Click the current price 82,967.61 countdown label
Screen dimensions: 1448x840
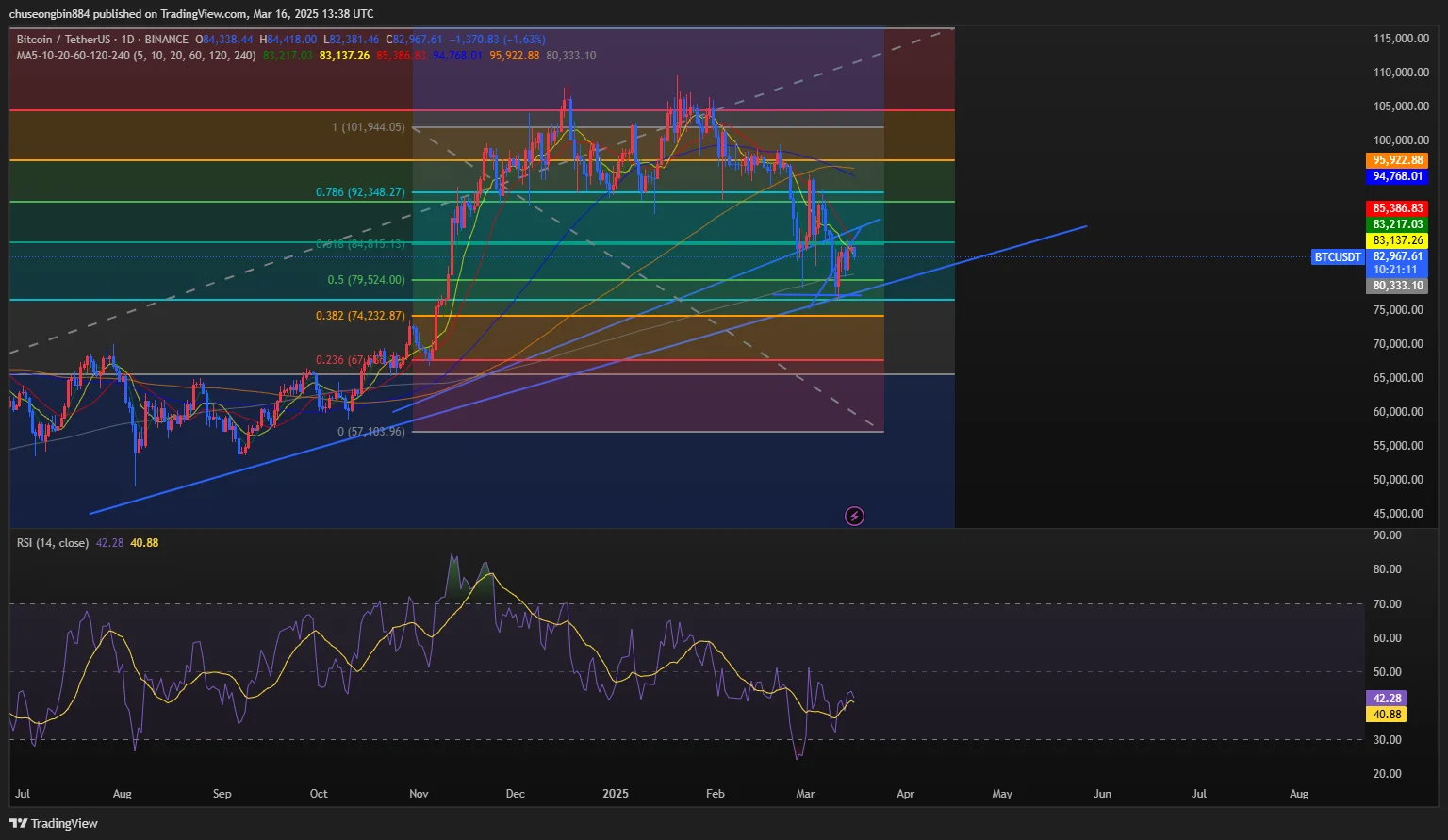click(x=1397, y=262)
